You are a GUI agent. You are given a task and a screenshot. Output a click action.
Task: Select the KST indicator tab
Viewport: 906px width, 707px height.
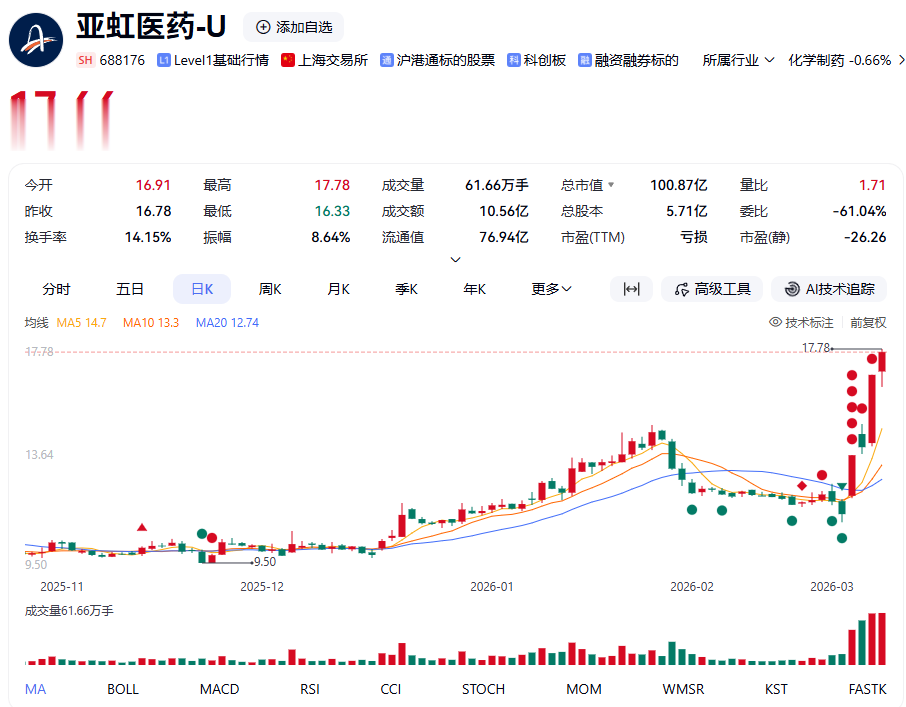(776, 689)
